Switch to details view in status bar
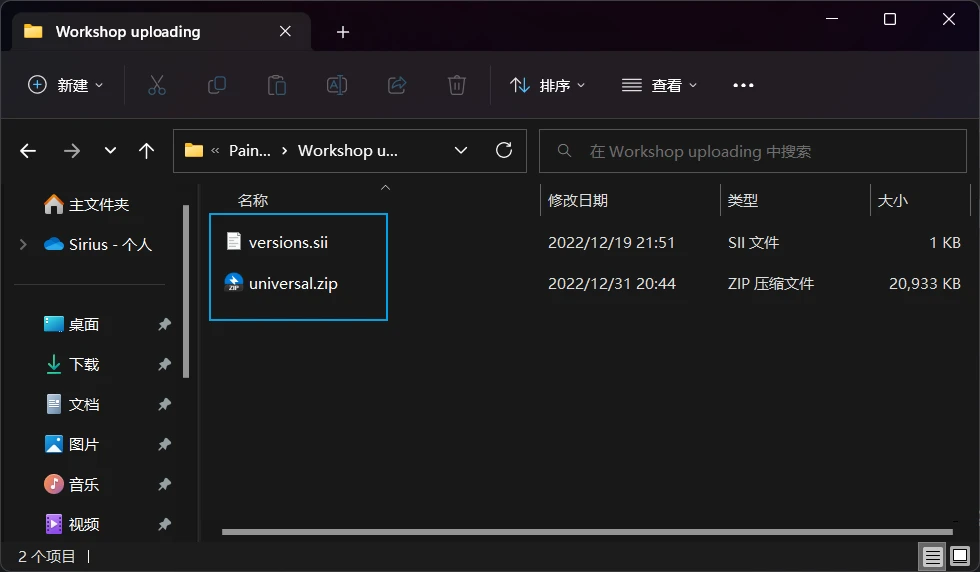This screenshot has height=572, width=980. click(932, 556)
